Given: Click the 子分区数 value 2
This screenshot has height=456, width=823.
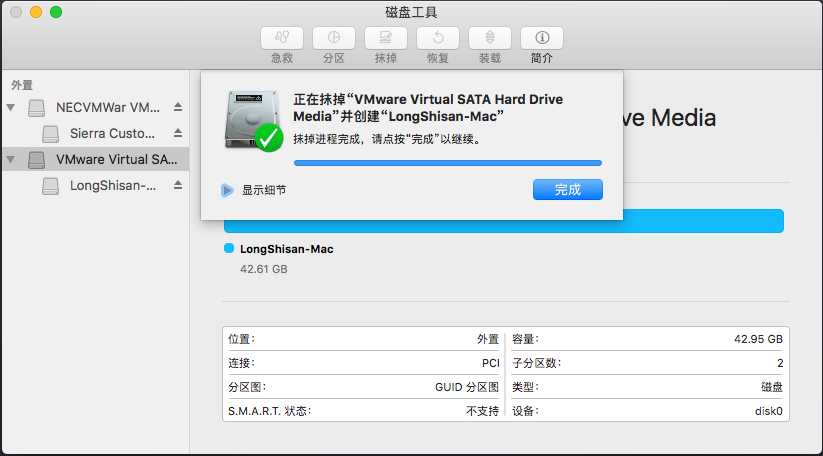Looking at the screenshot, I should click(x=780, y=363).
